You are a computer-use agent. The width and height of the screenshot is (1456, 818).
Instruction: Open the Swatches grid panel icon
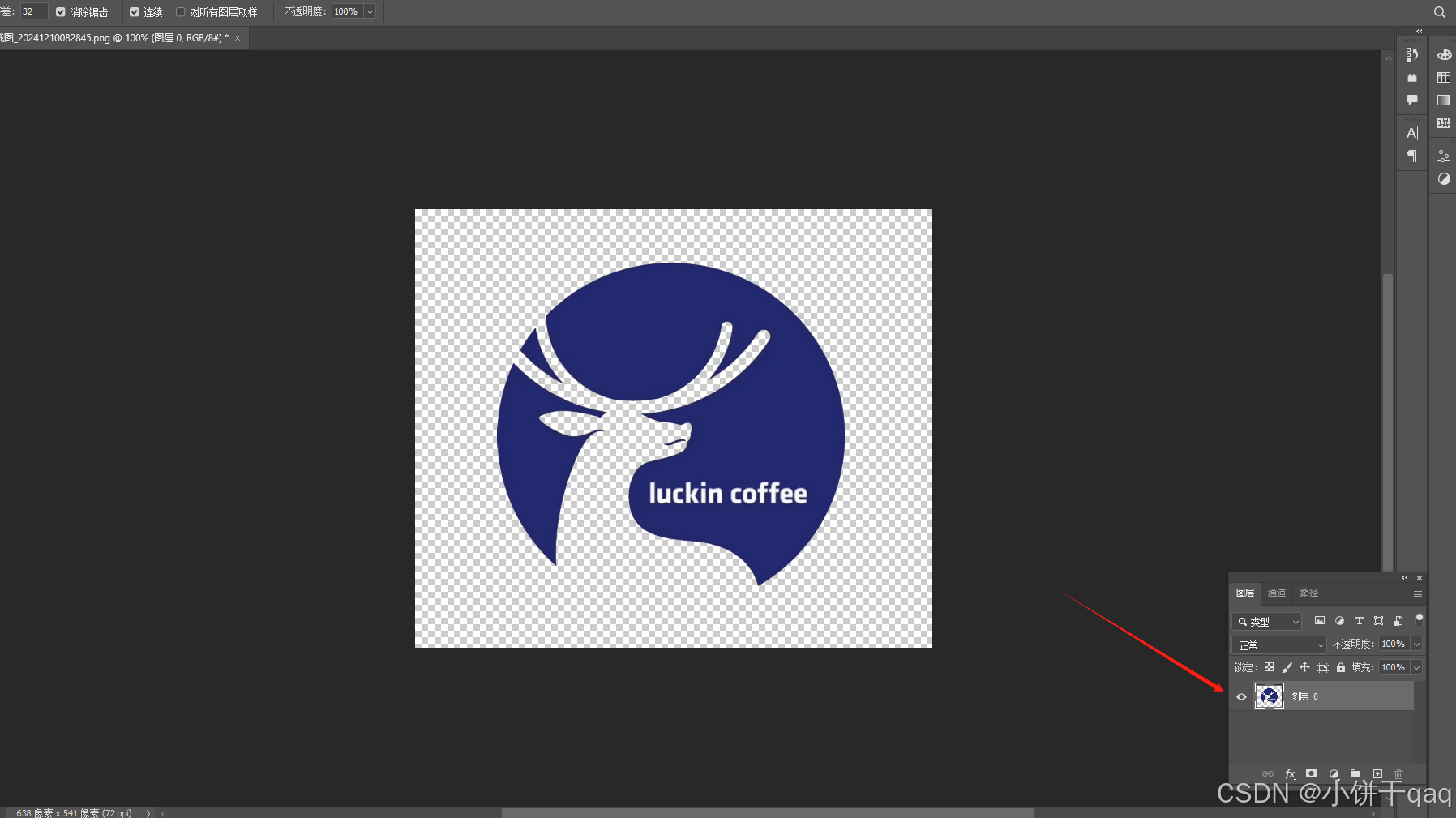[x=1444, y=78]
